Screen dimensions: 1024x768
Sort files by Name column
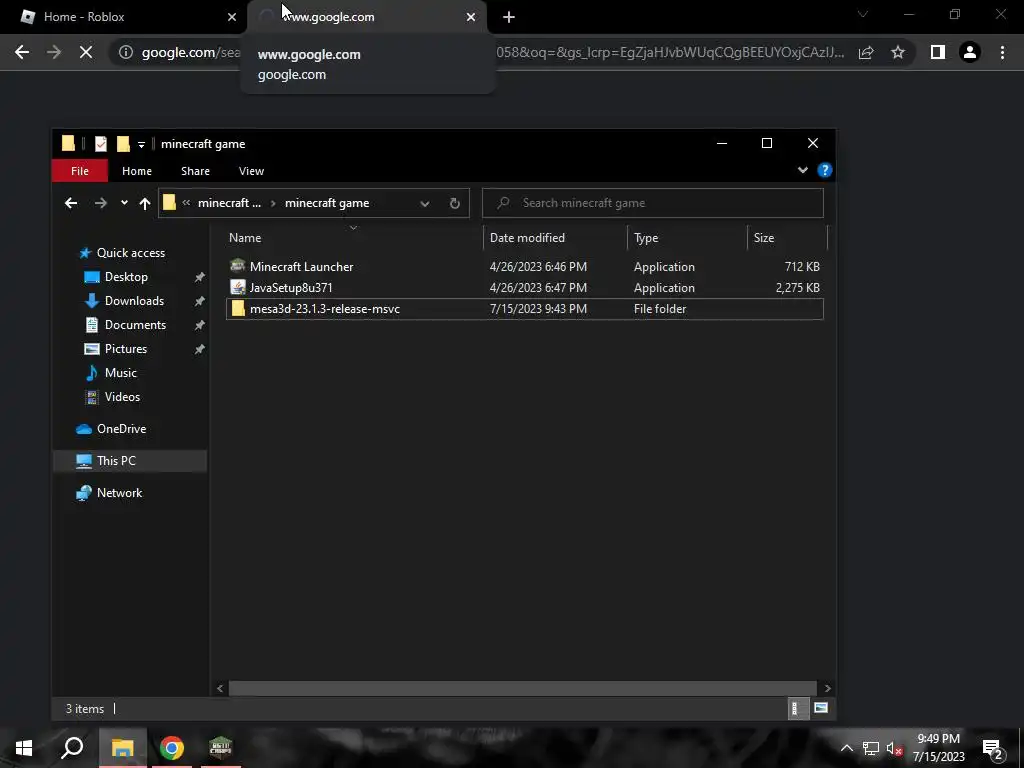(353, 238)
